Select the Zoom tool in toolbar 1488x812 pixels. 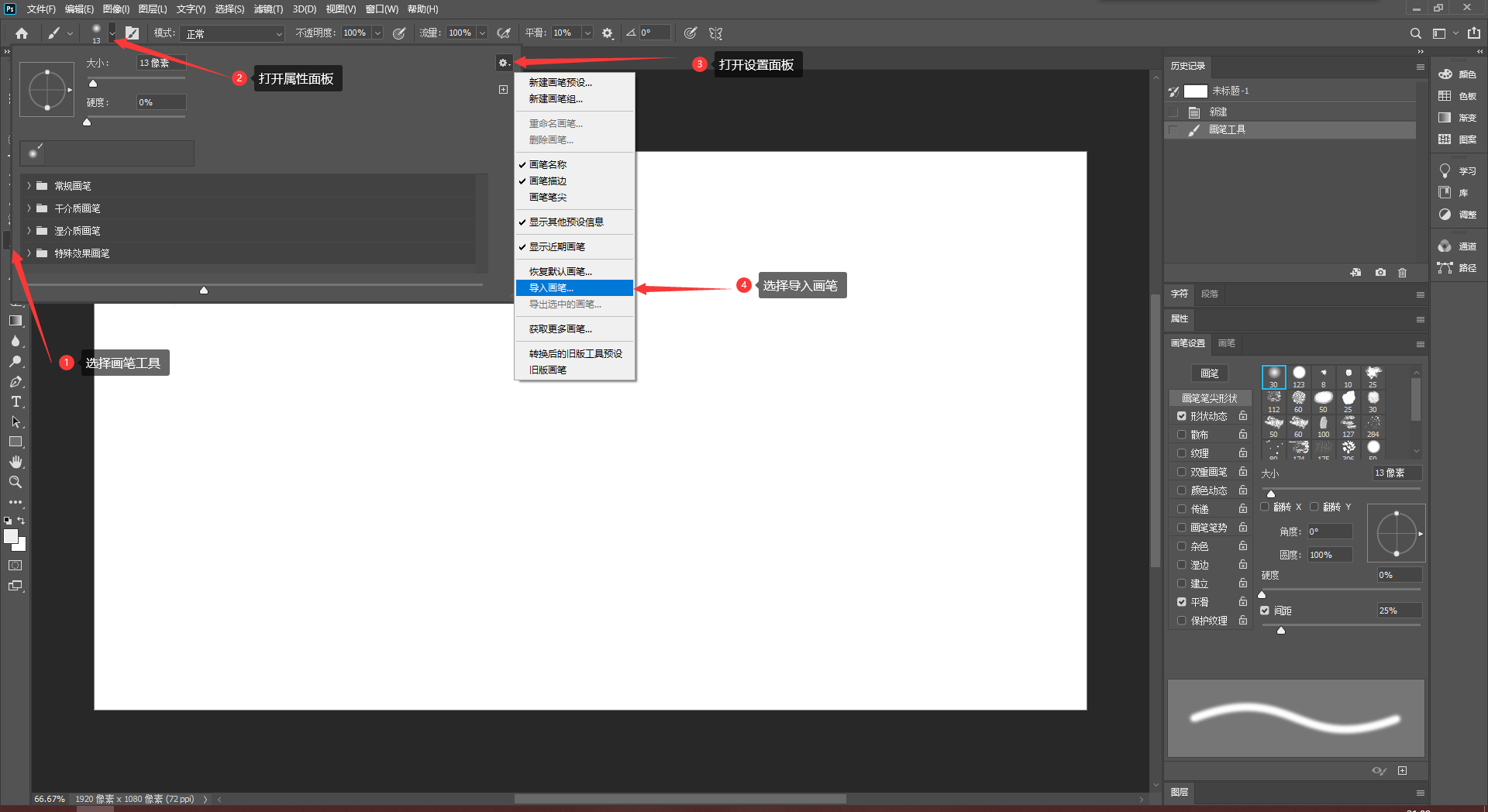pyautogui.click(x=15, y=482)
